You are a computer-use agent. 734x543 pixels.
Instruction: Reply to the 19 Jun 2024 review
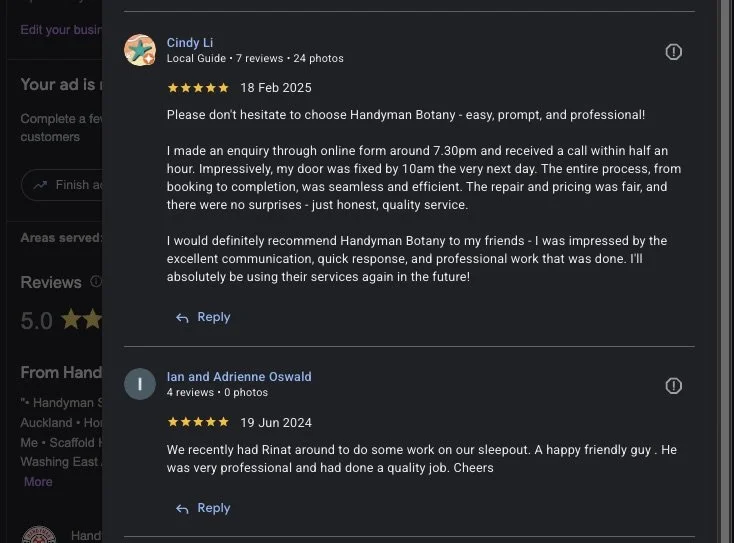[203, 508]
